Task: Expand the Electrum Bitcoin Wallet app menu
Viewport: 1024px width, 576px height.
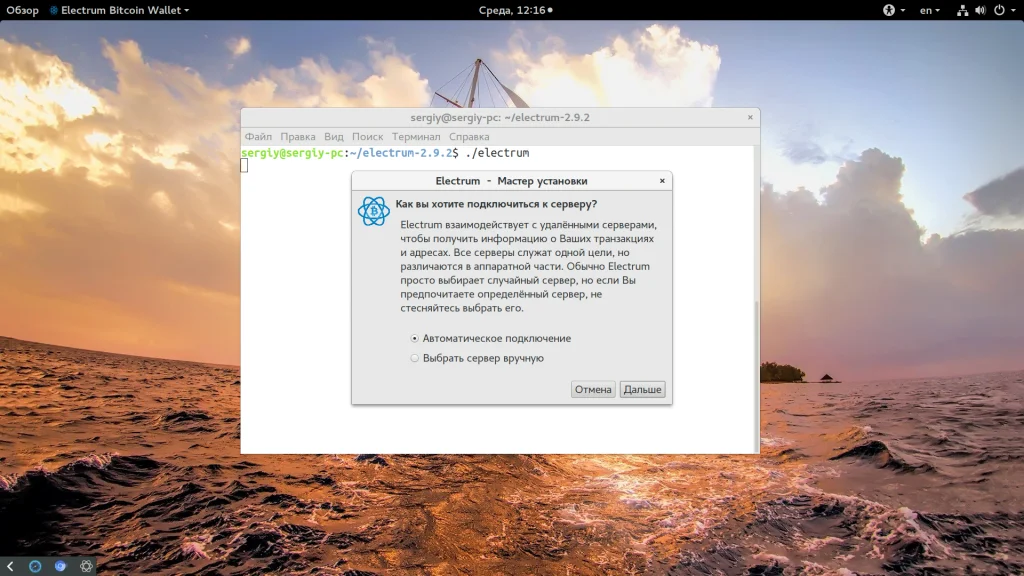Action: [119, 10]
